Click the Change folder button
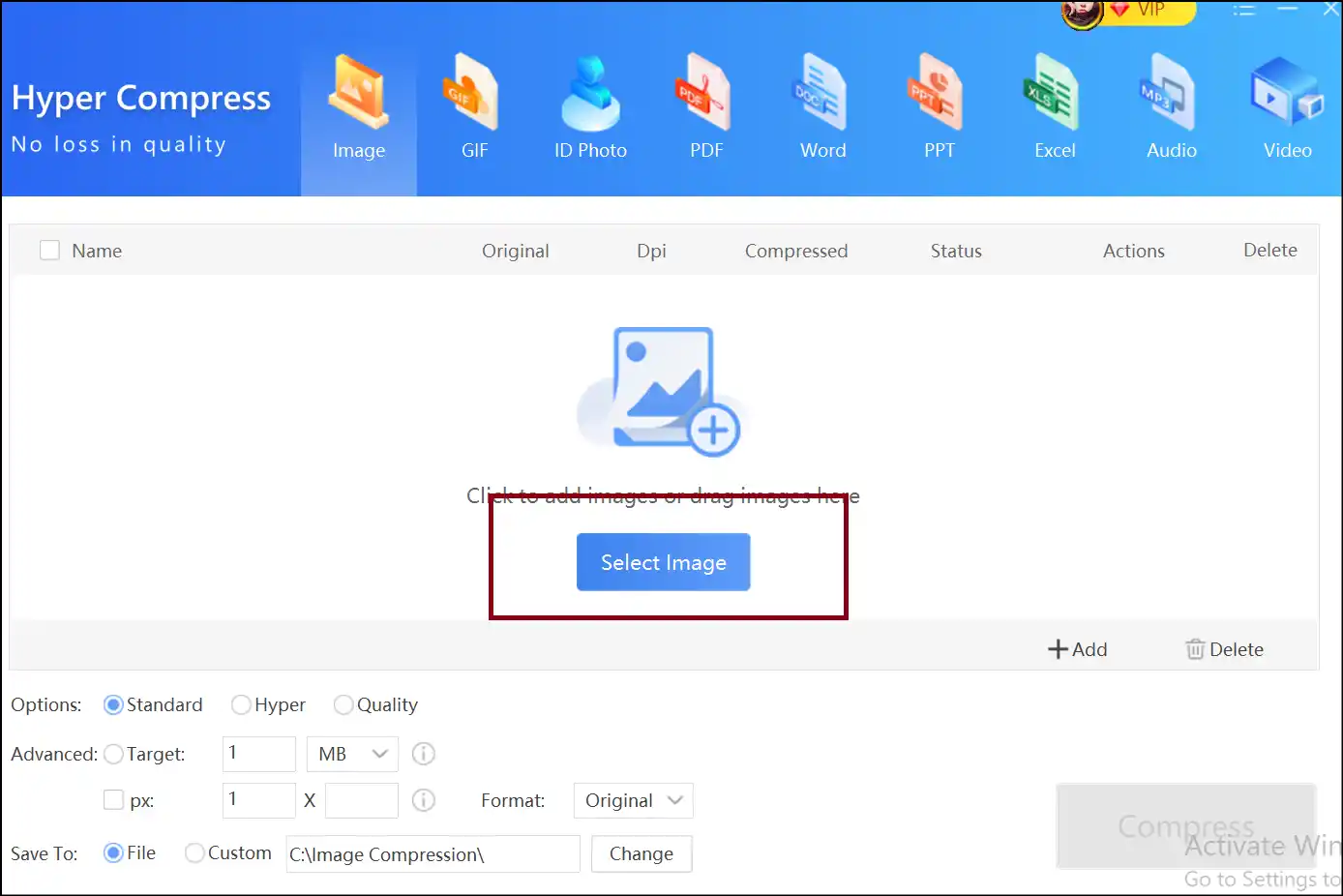 (642, 853)
